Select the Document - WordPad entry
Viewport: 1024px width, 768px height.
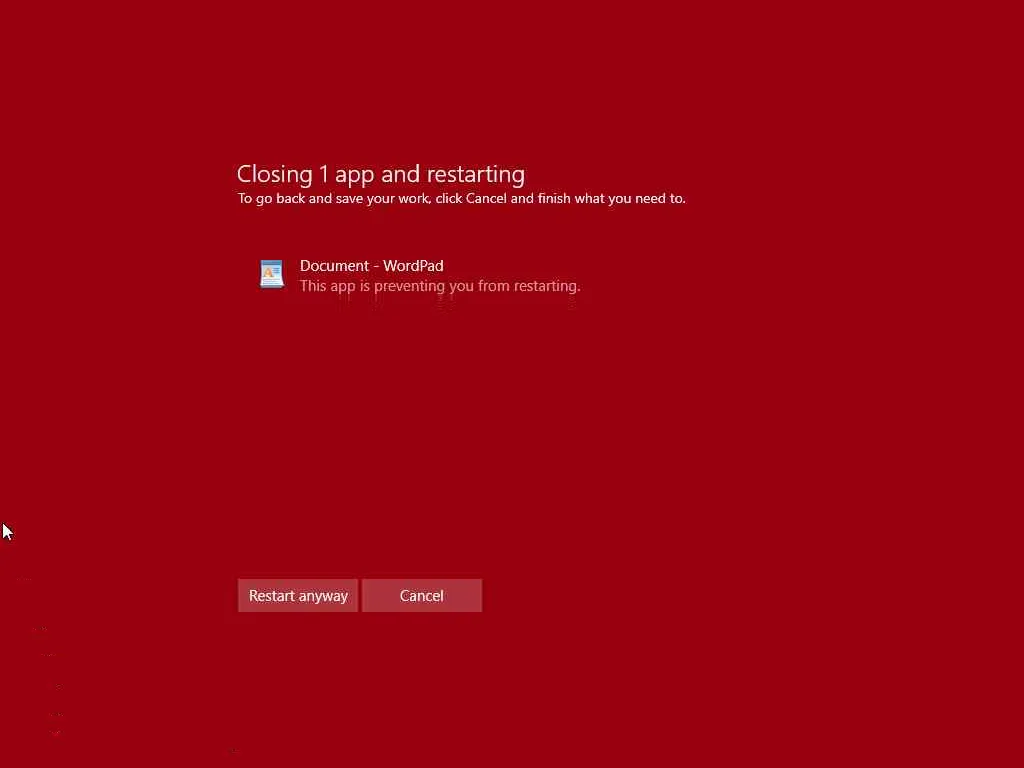click(x=419, y=275)
